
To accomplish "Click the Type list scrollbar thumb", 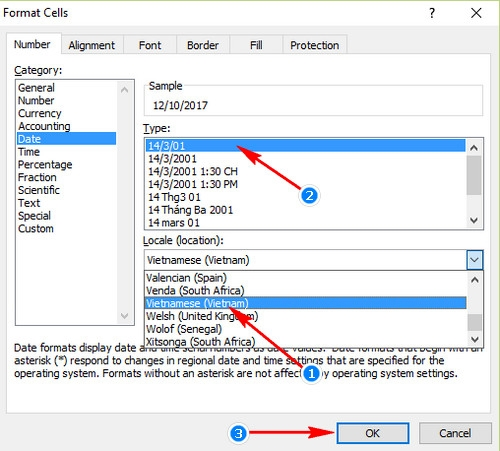I will [474, 175].
